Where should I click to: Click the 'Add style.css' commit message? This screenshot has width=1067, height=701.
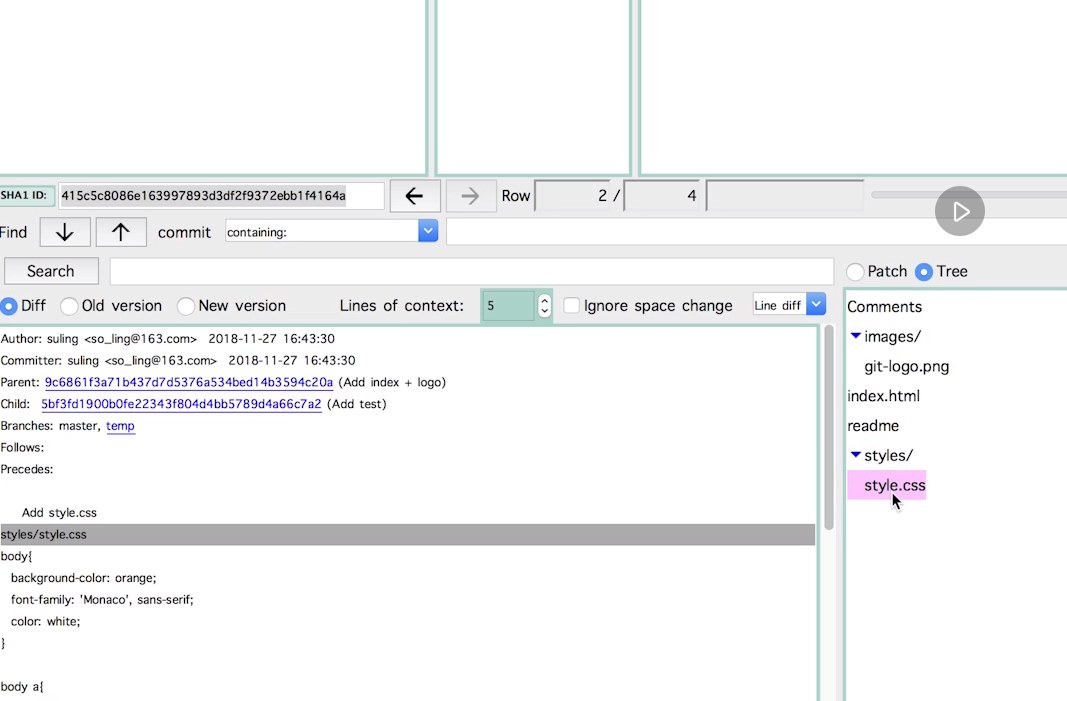coord(59,513)
